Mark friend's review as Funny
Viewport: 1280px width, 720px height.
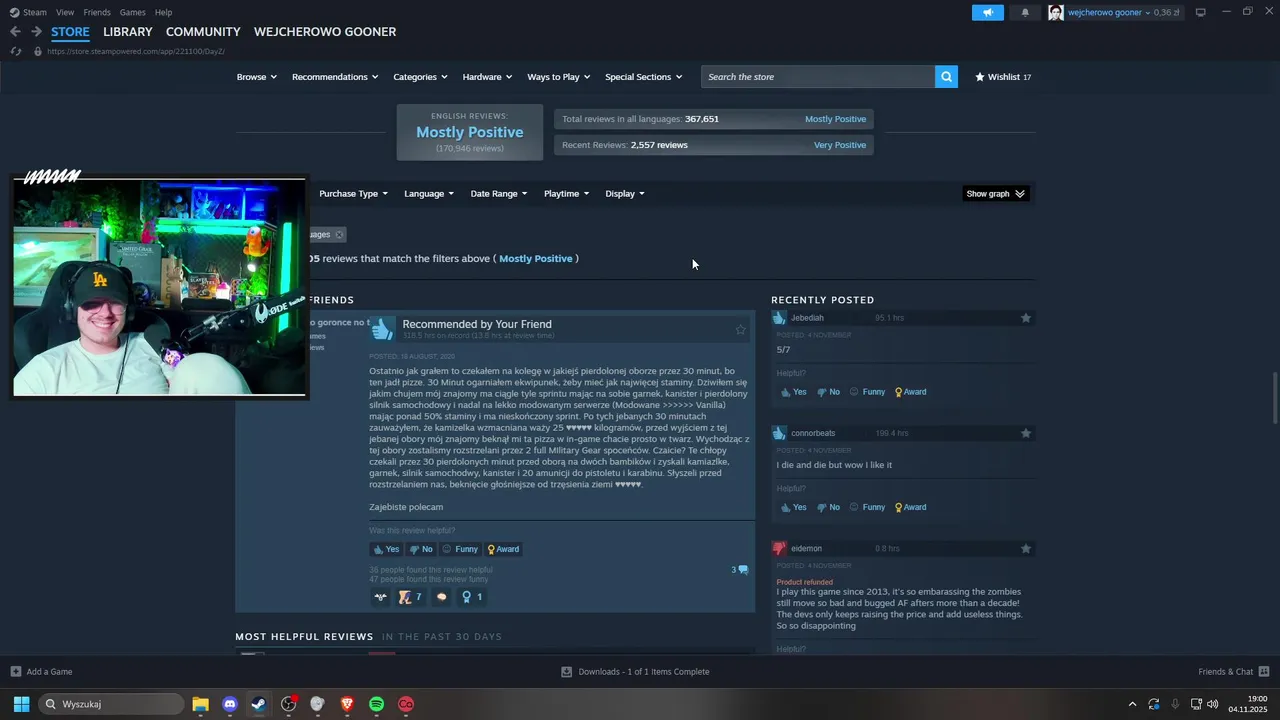(x=460, y=549)
